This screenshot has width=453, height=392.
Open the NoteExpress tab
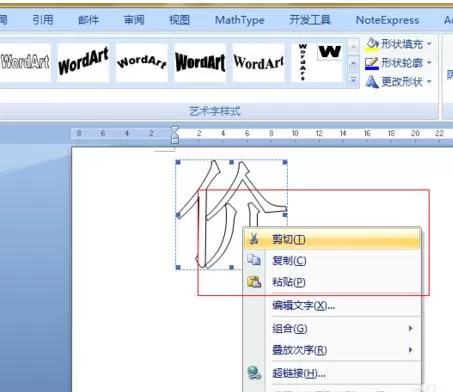(x=387, y=20)
